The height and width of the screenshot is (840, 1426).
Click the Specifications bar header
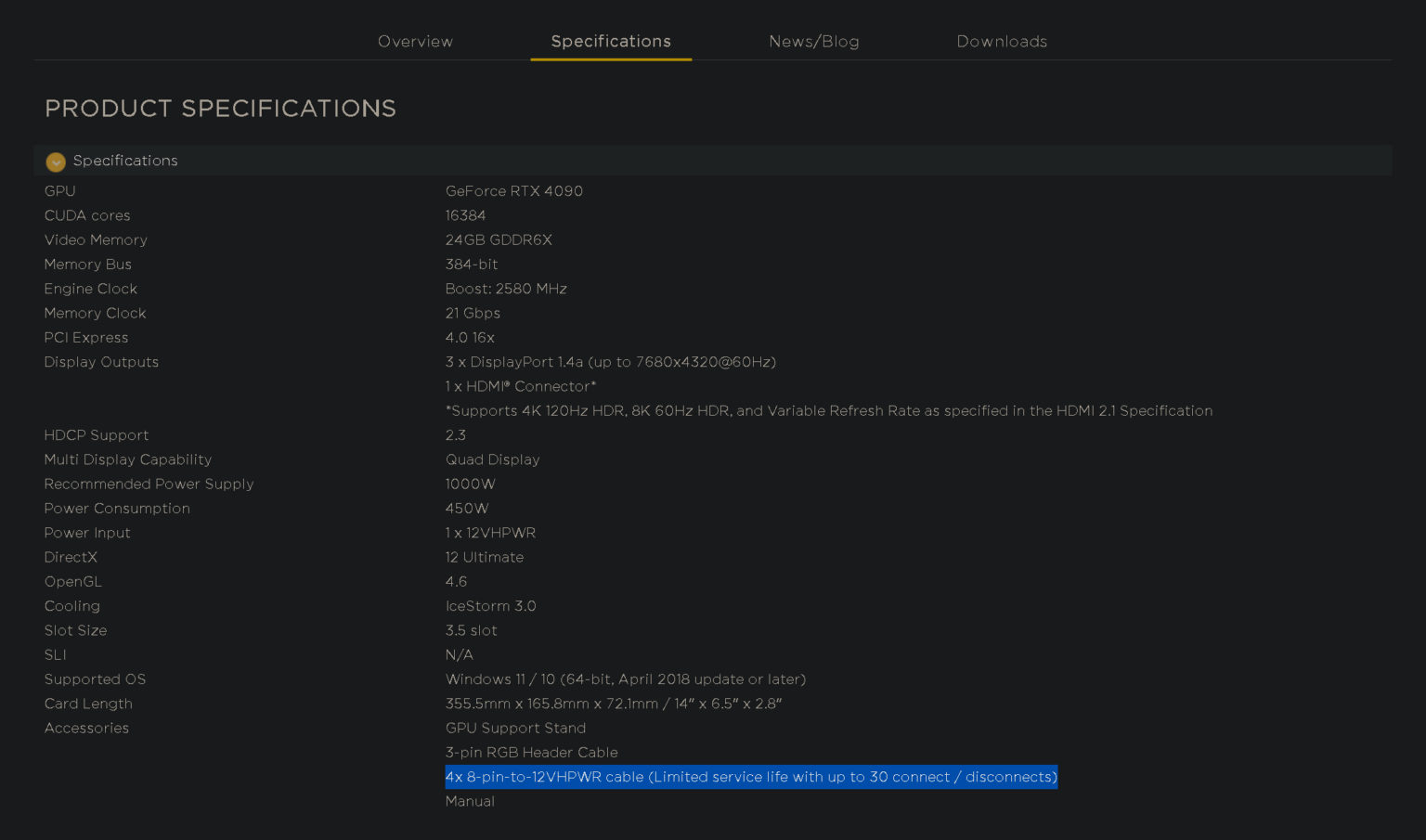tap(125, 161)
